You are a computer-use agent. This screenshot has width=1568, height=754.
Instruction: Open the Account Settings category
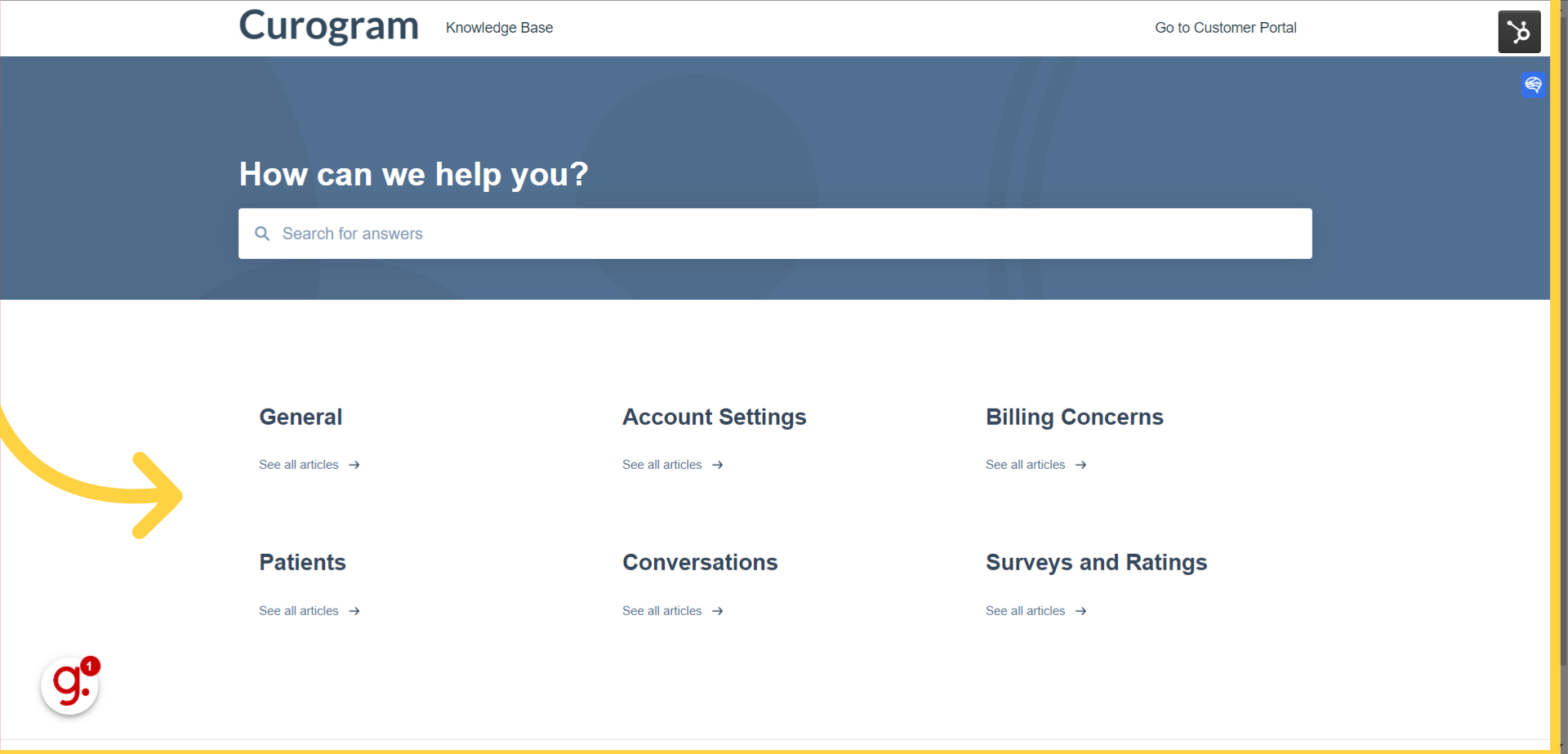pos(714,417)
